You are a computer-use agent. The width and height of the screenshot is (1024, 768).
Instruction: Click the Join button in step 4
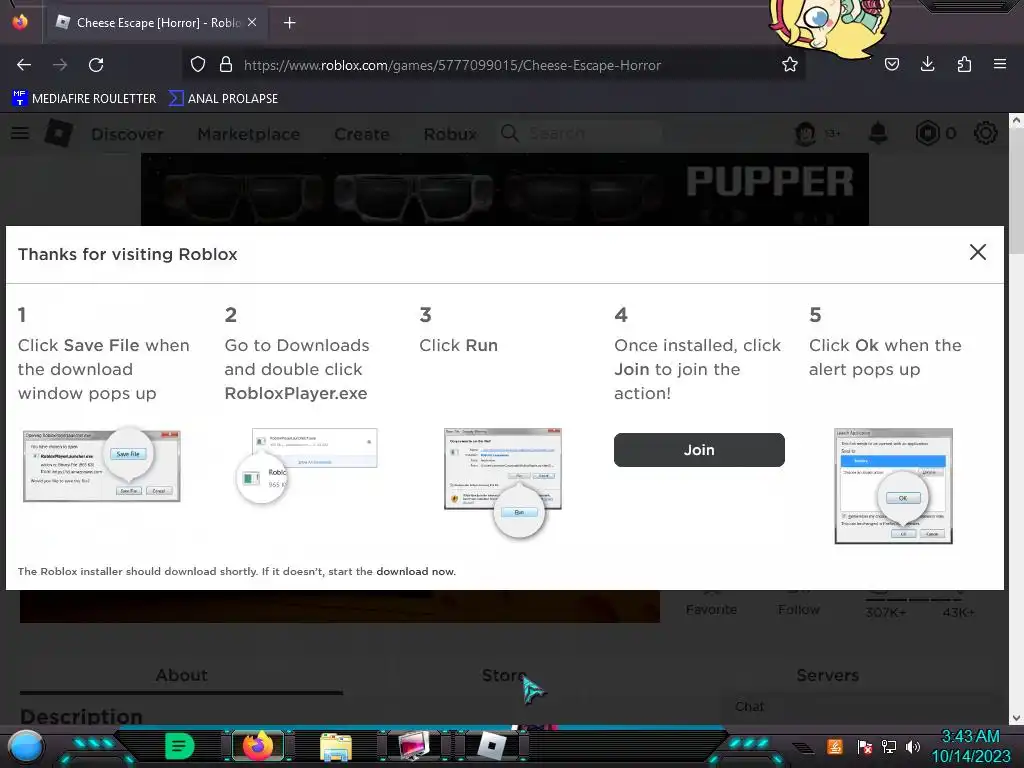click(699, 450)
